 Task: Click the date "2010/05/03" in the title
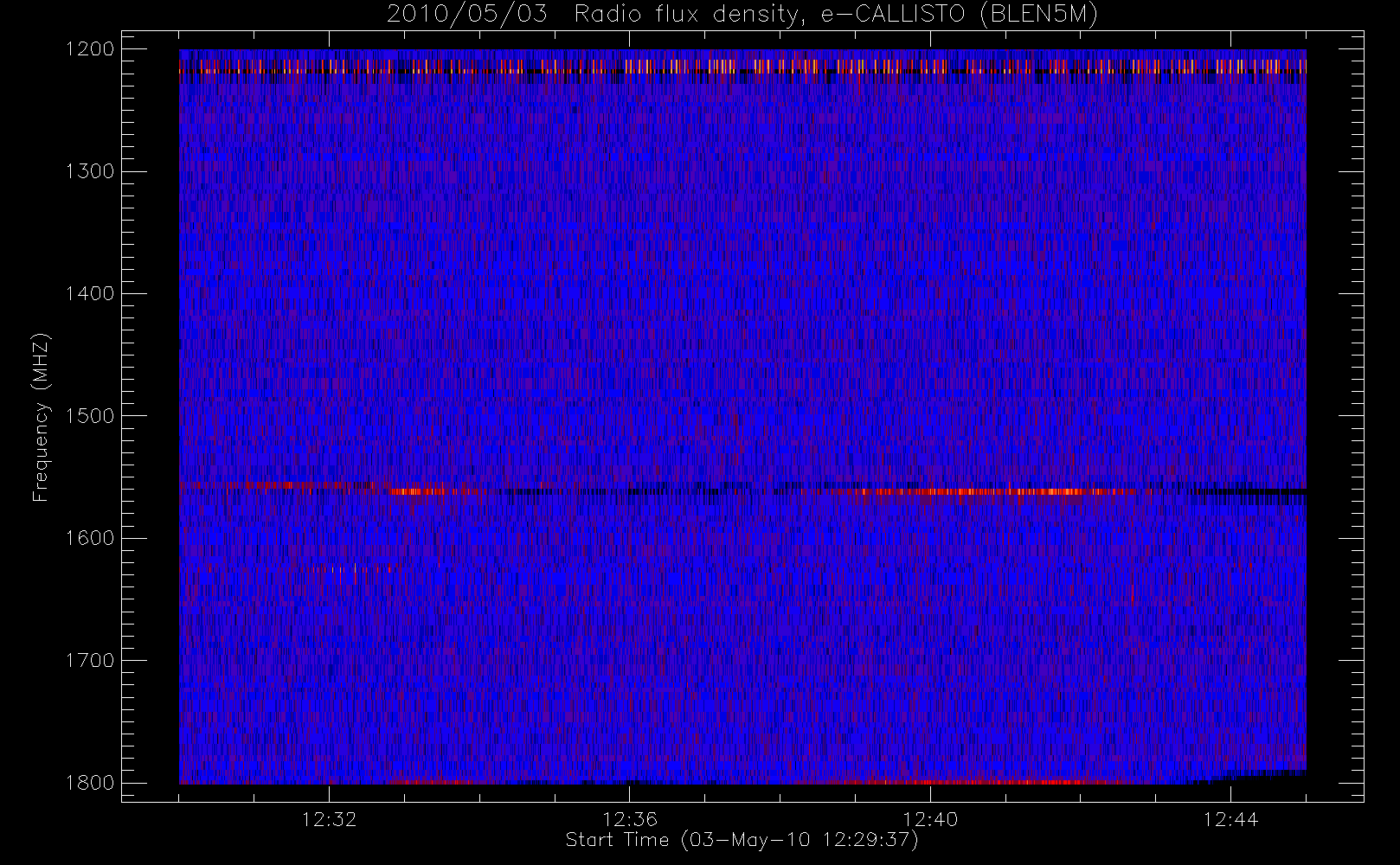[x=467, y=15]
